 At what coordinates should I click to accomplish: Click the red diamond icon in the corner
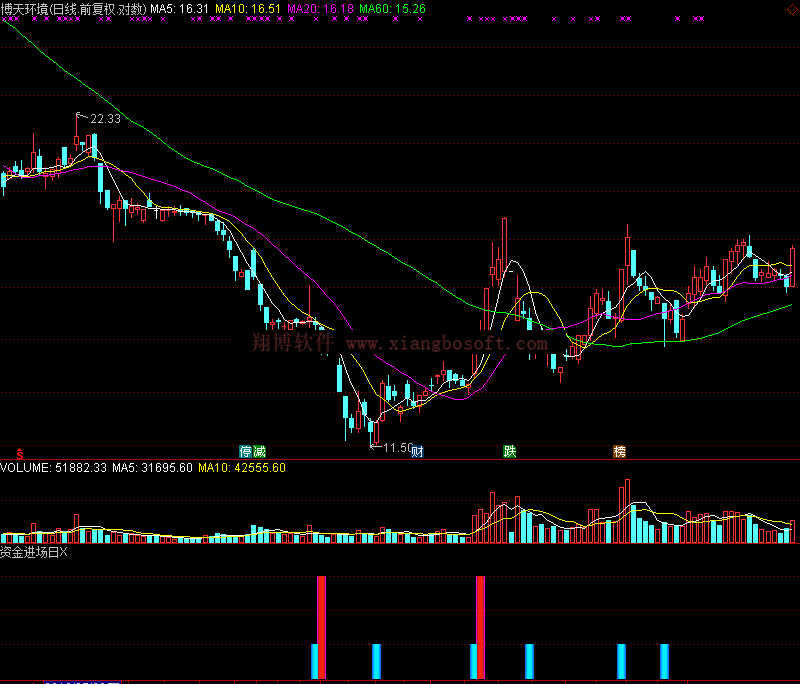(x=792, y=10)
